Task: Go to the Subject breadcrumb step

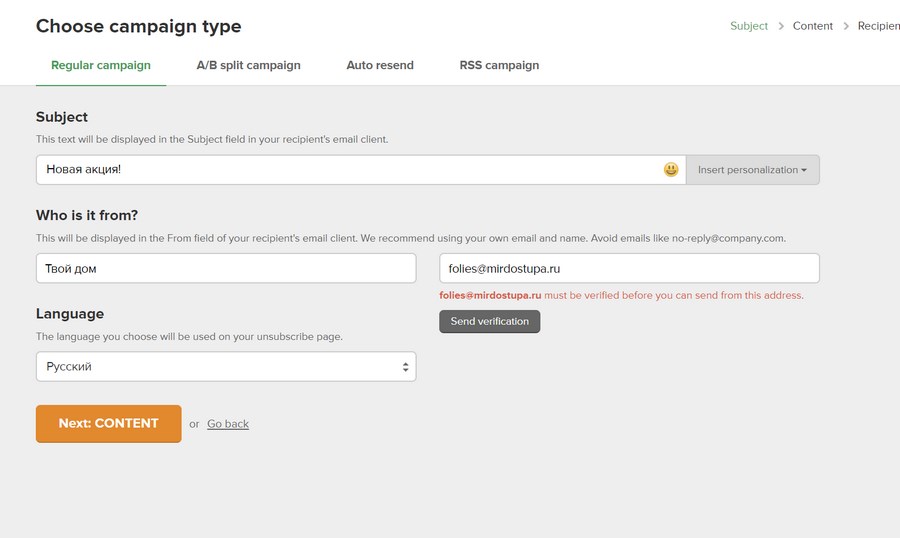Action: click(749, 26)
